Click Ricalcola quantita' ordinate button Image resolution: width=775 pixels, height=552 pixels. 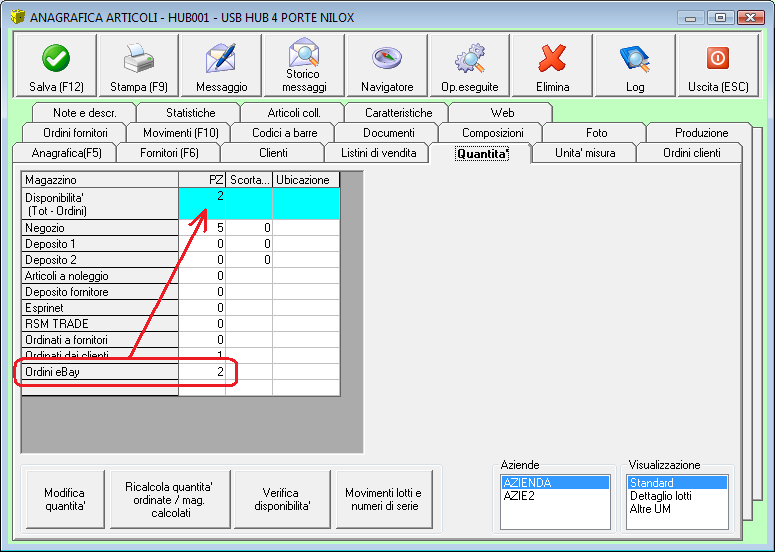click(170, 499)
